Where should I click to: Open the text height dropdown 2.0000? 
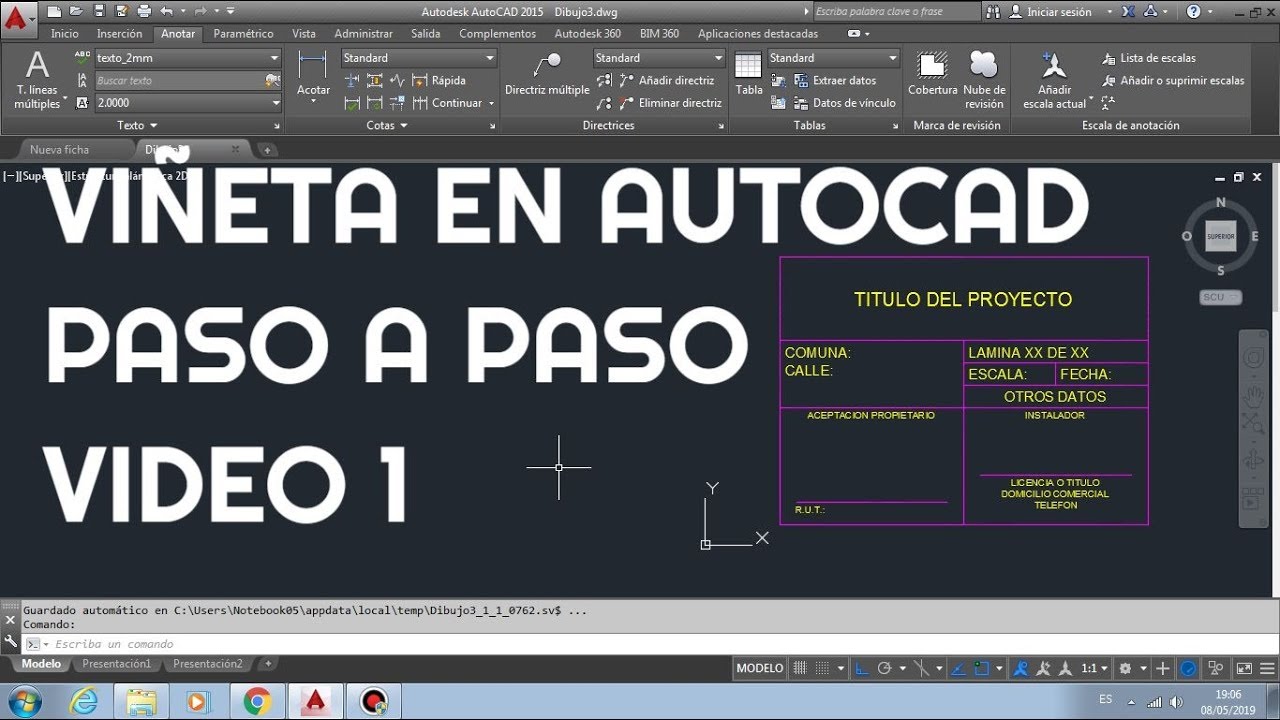(188, 103)
